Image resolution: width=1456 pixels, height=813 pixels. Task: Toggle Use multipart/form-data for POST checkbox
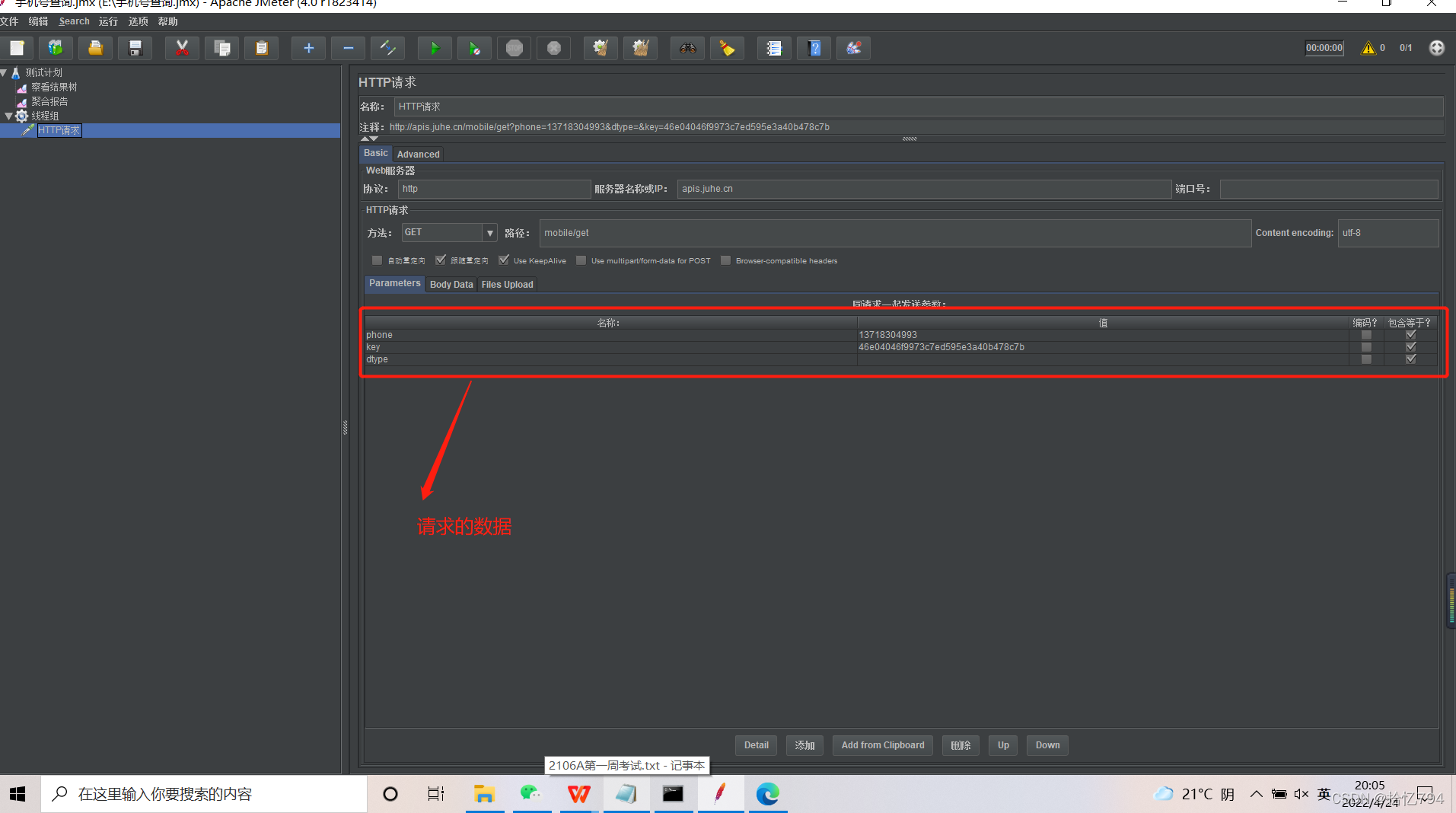click(581, 260)
